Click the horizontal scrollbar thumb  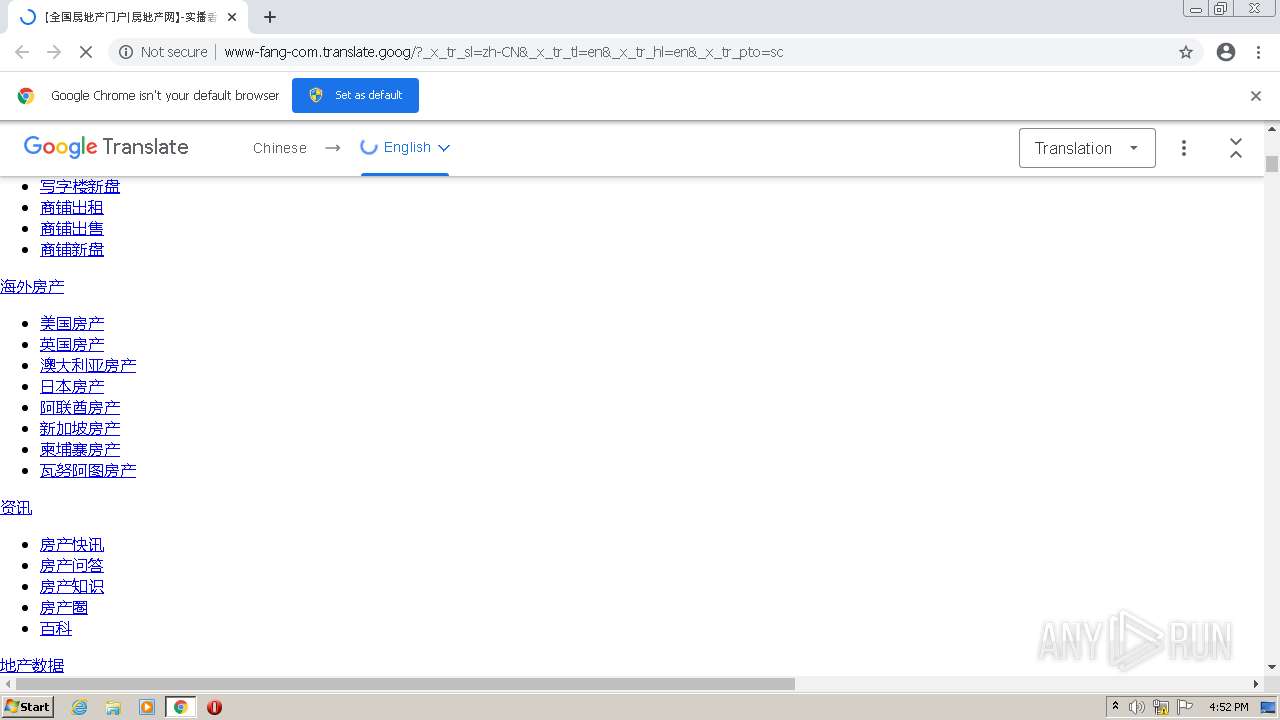tap(405, 684)
